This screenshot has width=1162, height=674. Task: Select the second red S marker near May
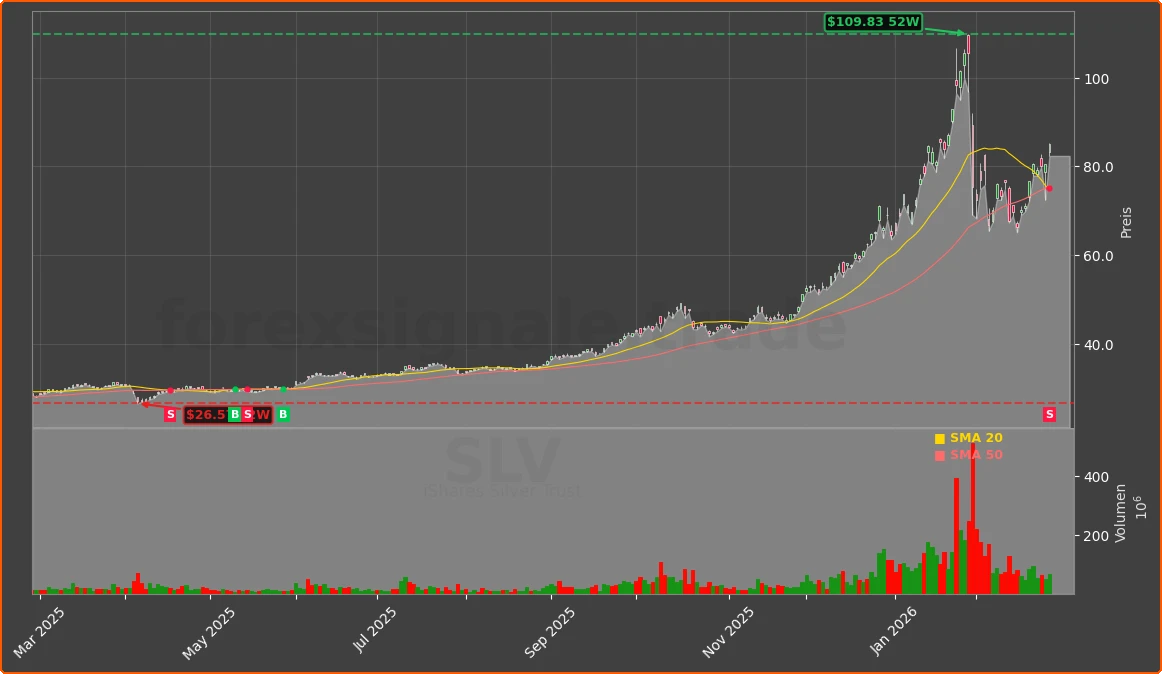click(x=247, y=414)
